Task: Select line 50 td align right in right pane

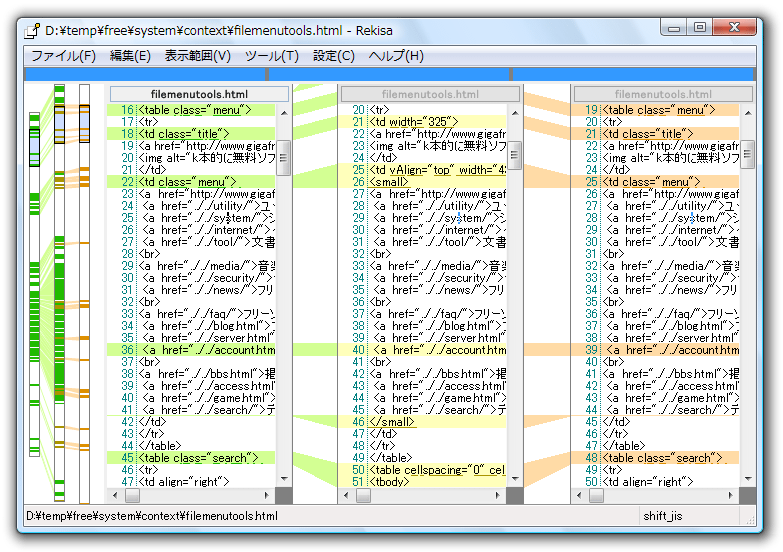Action: tap(655, 482)
